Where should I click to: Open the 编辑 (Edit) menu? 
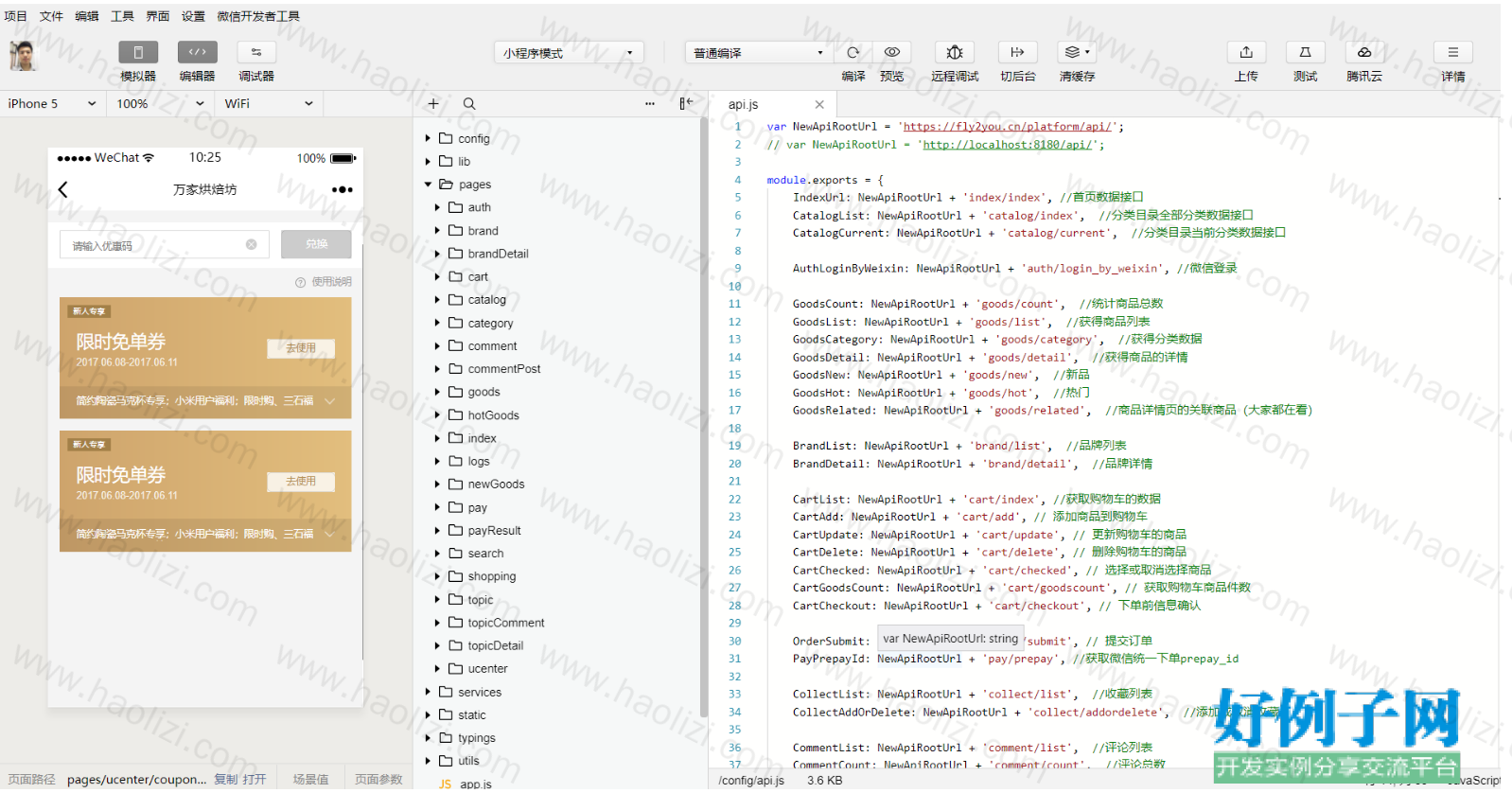[87, 16]
